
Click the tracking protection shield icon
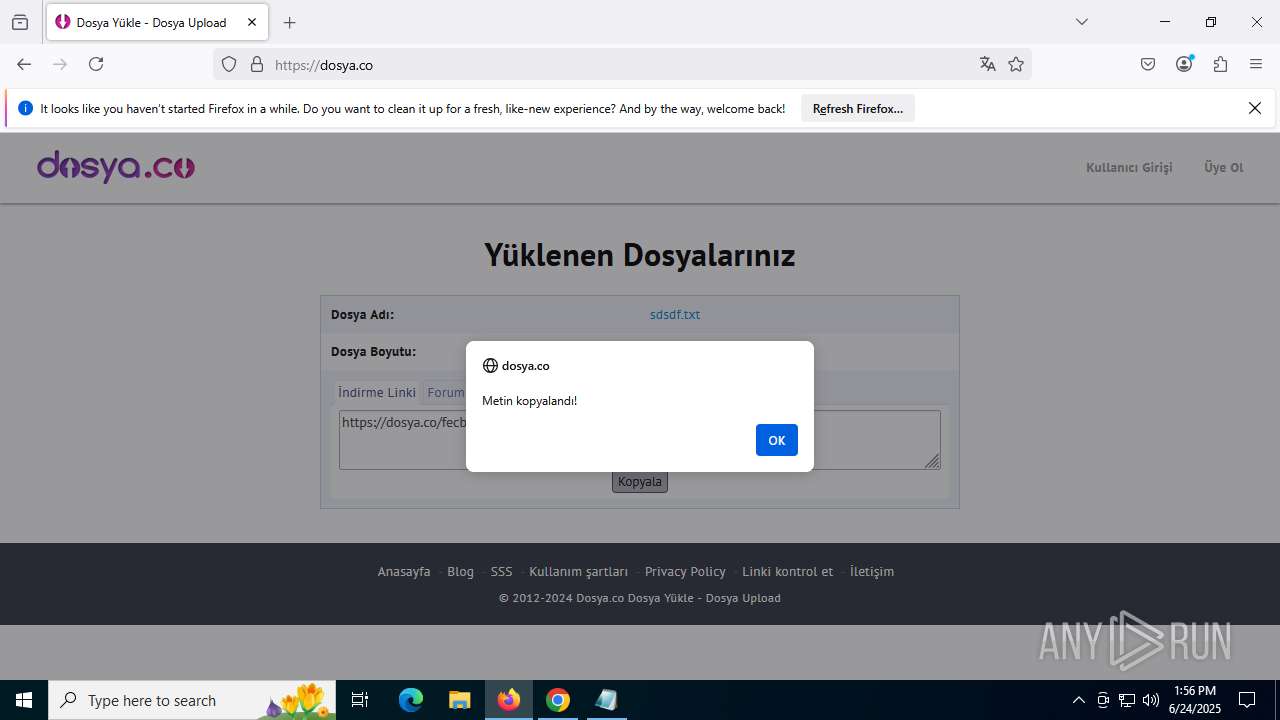point(229,64)
